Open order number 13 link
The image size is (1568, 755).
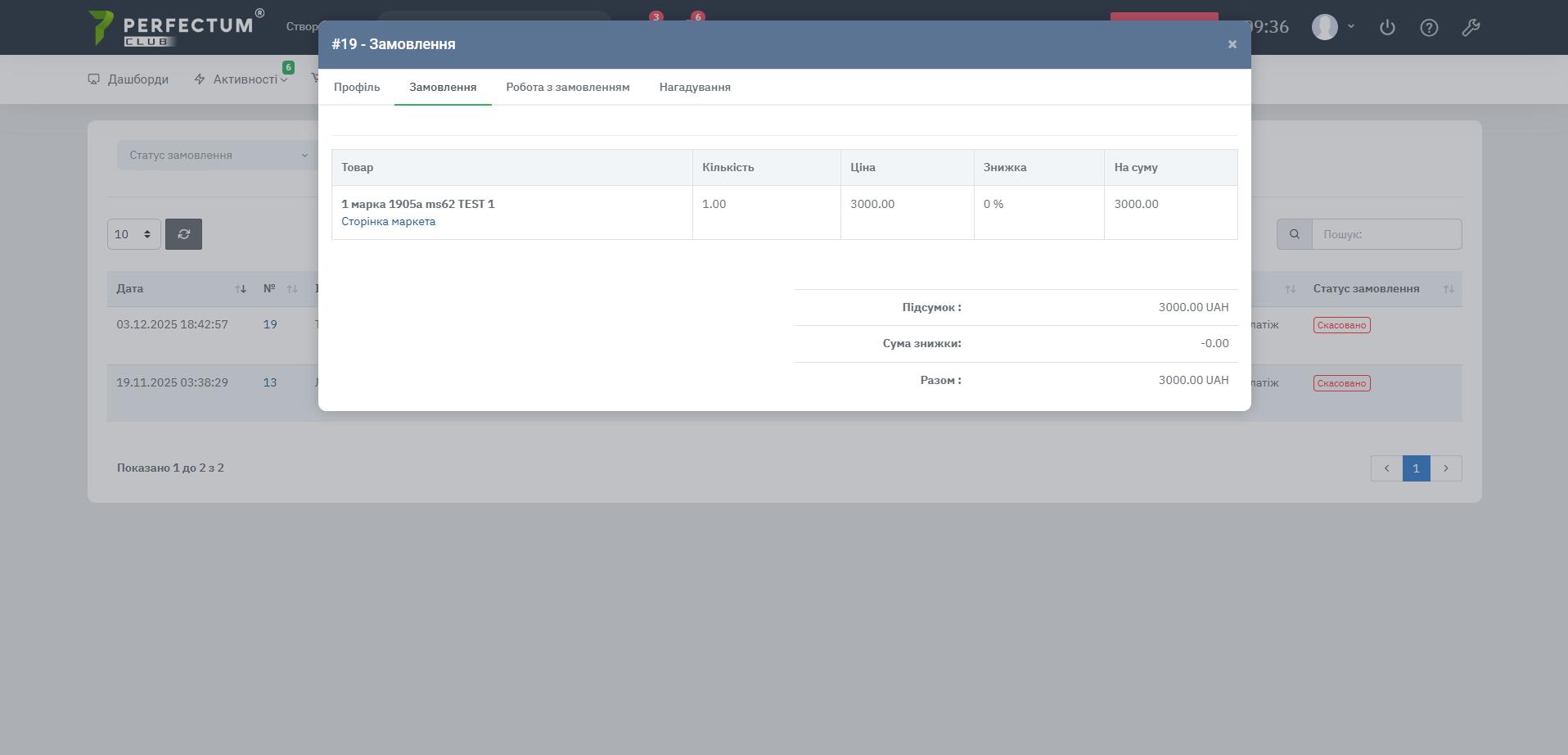[270, 382]
